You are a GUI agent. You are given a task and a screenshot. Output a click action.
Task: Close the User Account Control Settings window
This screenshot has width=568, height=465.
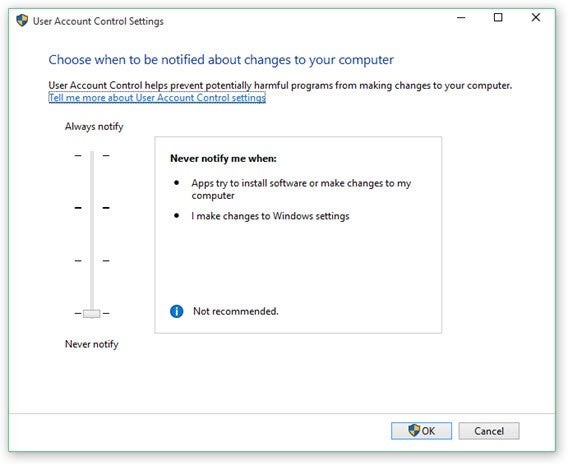point(536,17)
